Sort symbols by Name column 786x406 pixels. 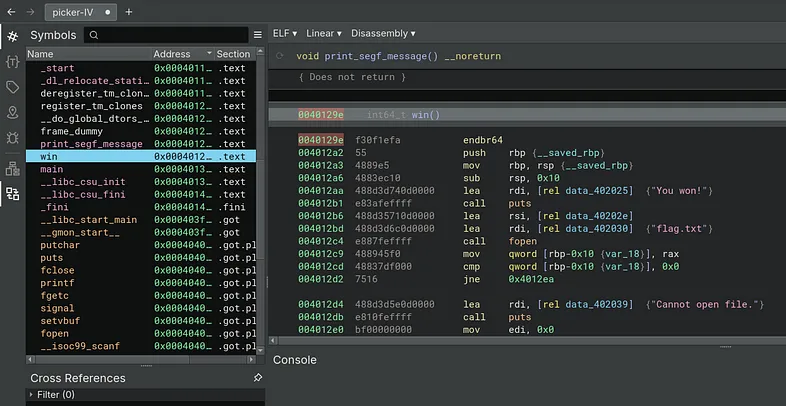pyautogui.click(x=89, y=54)
